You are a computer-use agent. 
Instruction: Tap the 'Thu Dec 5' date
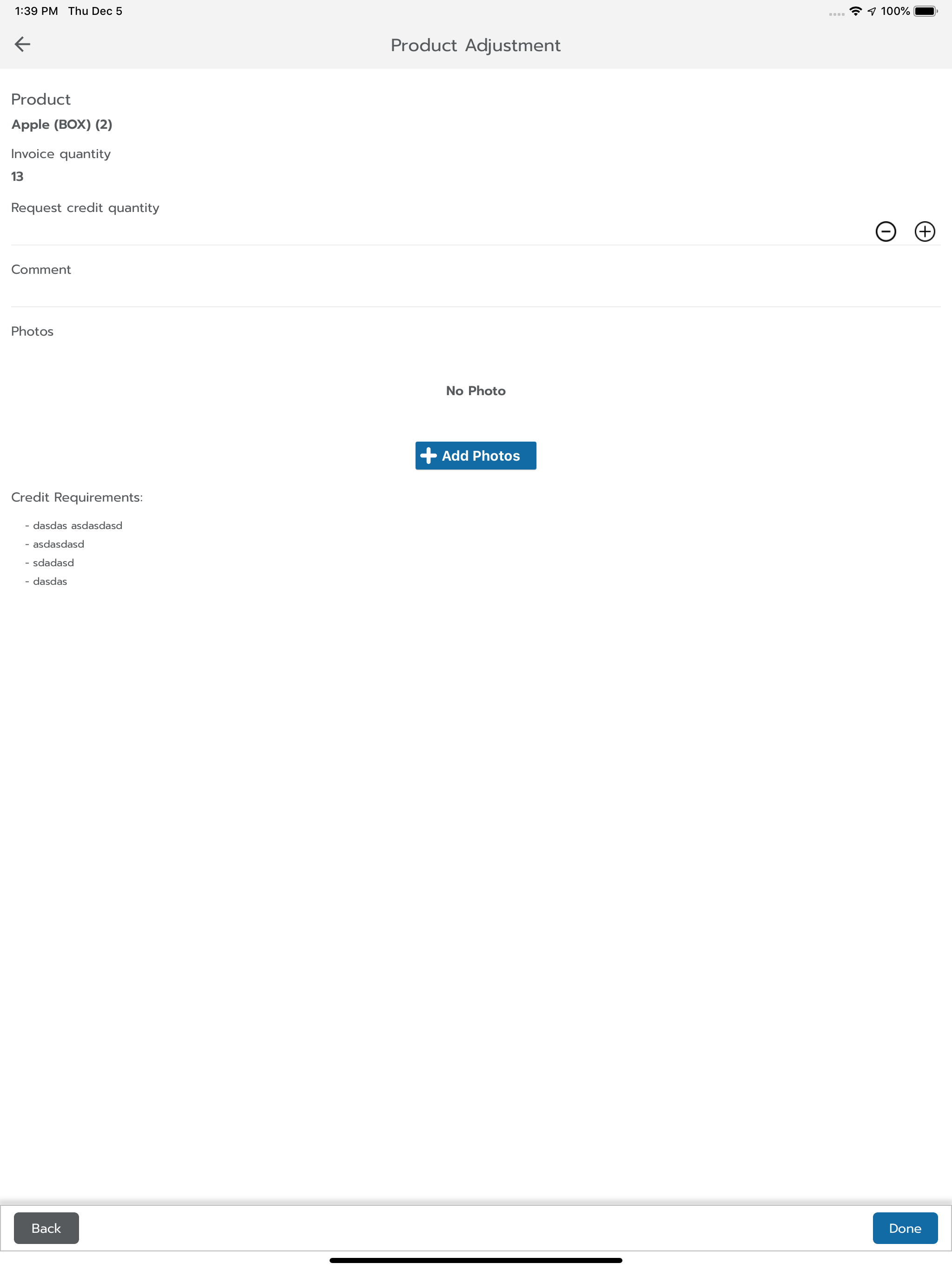click(95, 11)
